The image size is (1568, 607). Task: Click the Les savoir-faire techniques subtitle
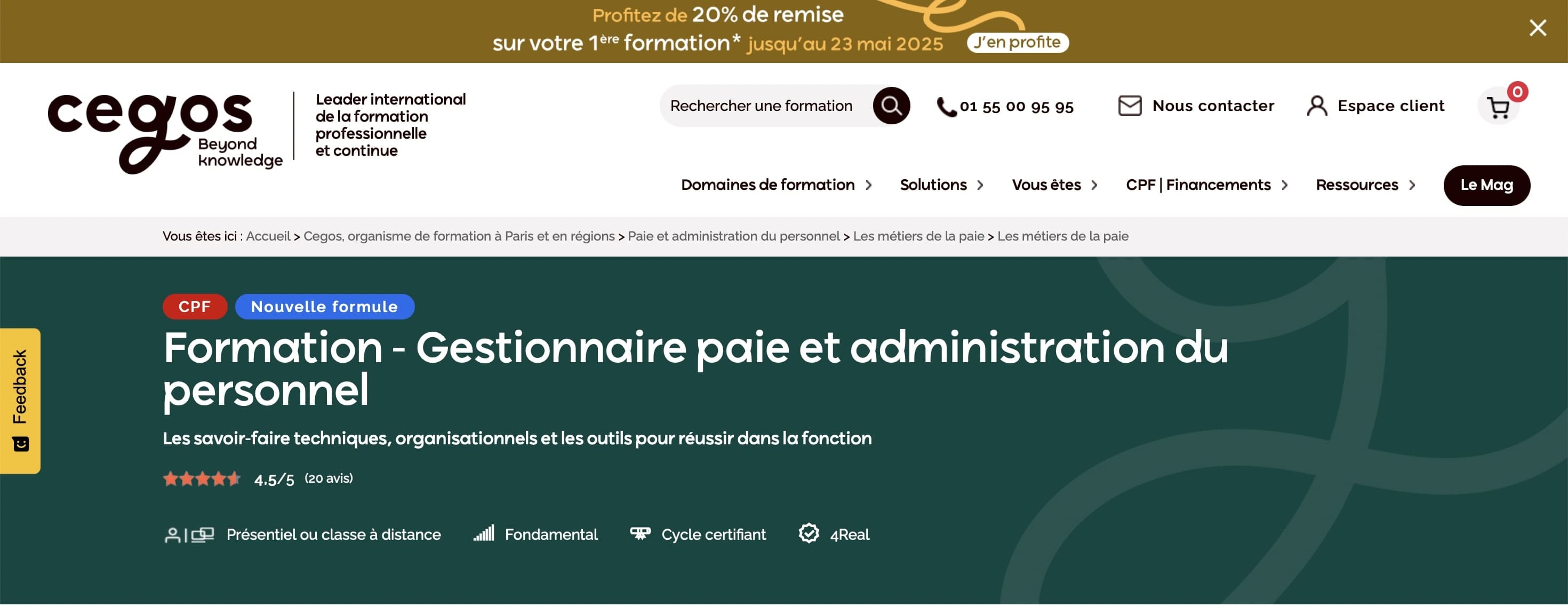click(517, 439)
